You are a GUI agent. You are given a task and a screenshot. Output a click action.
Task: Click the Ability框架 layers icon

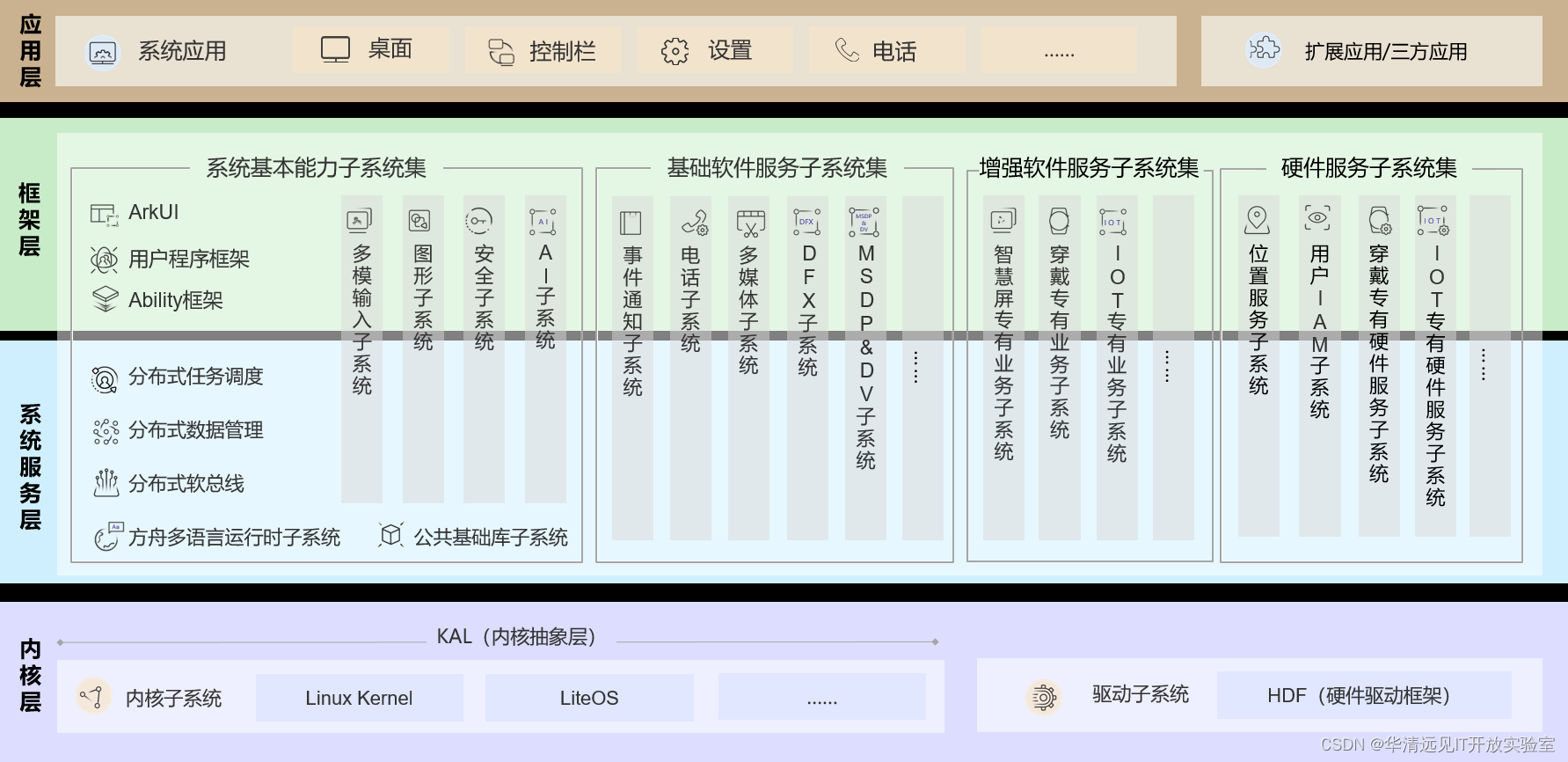click(x=105, y=299)
